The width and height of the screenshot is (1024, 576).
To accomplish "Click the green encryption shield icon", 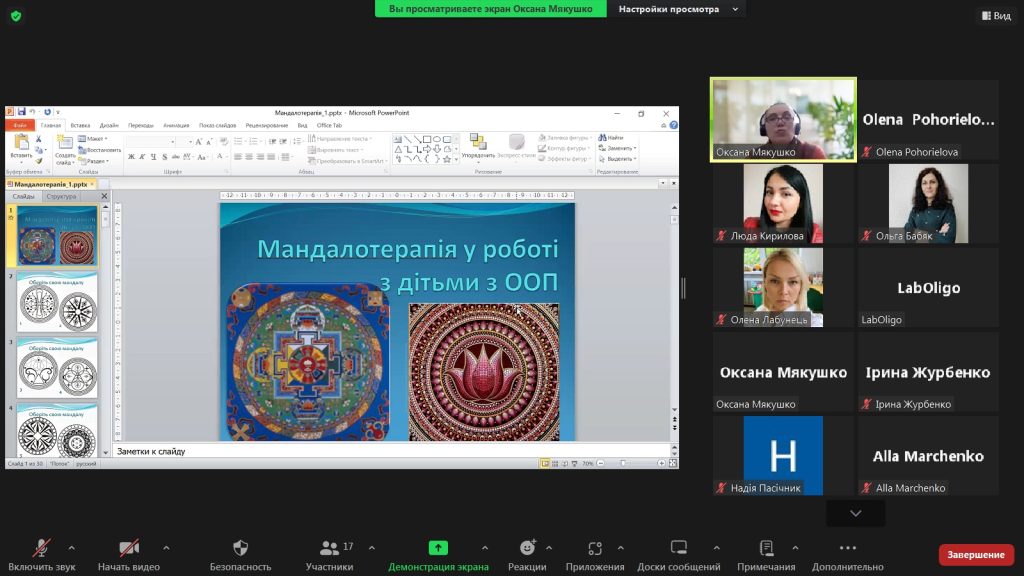I will point(15,15).
